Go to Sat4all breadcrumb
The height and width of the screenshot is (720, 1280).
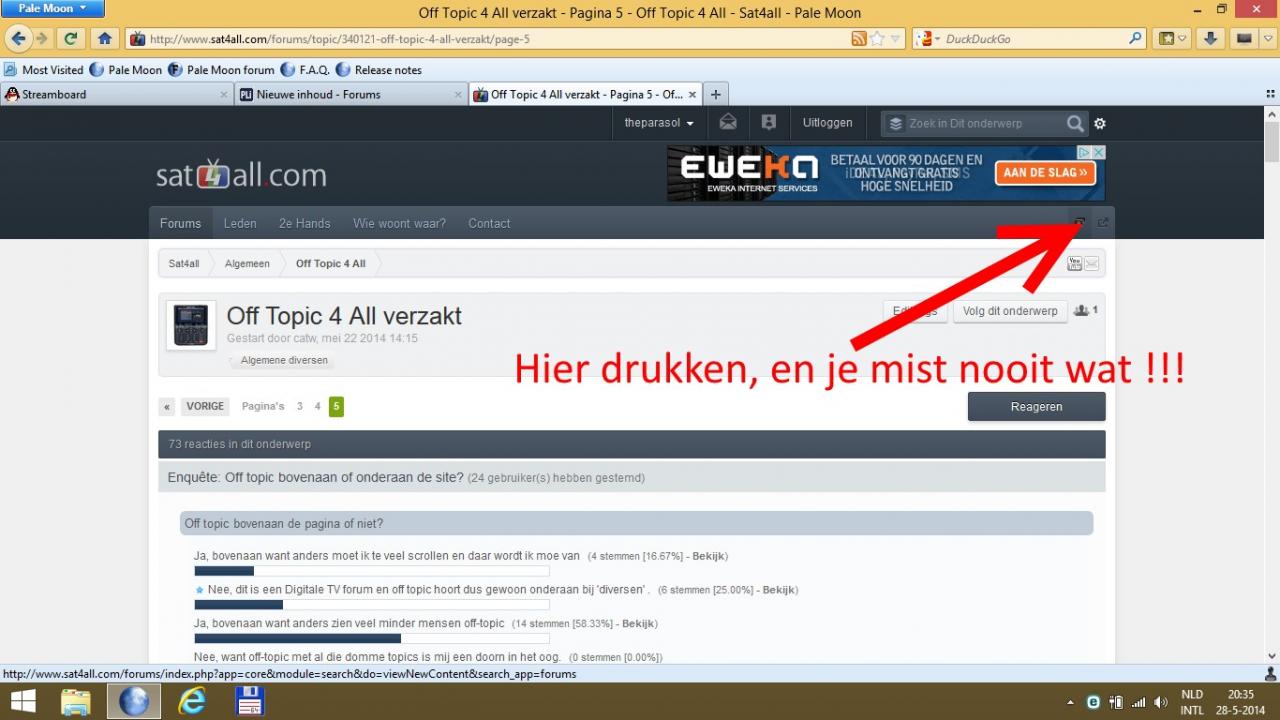coord(184,264)
